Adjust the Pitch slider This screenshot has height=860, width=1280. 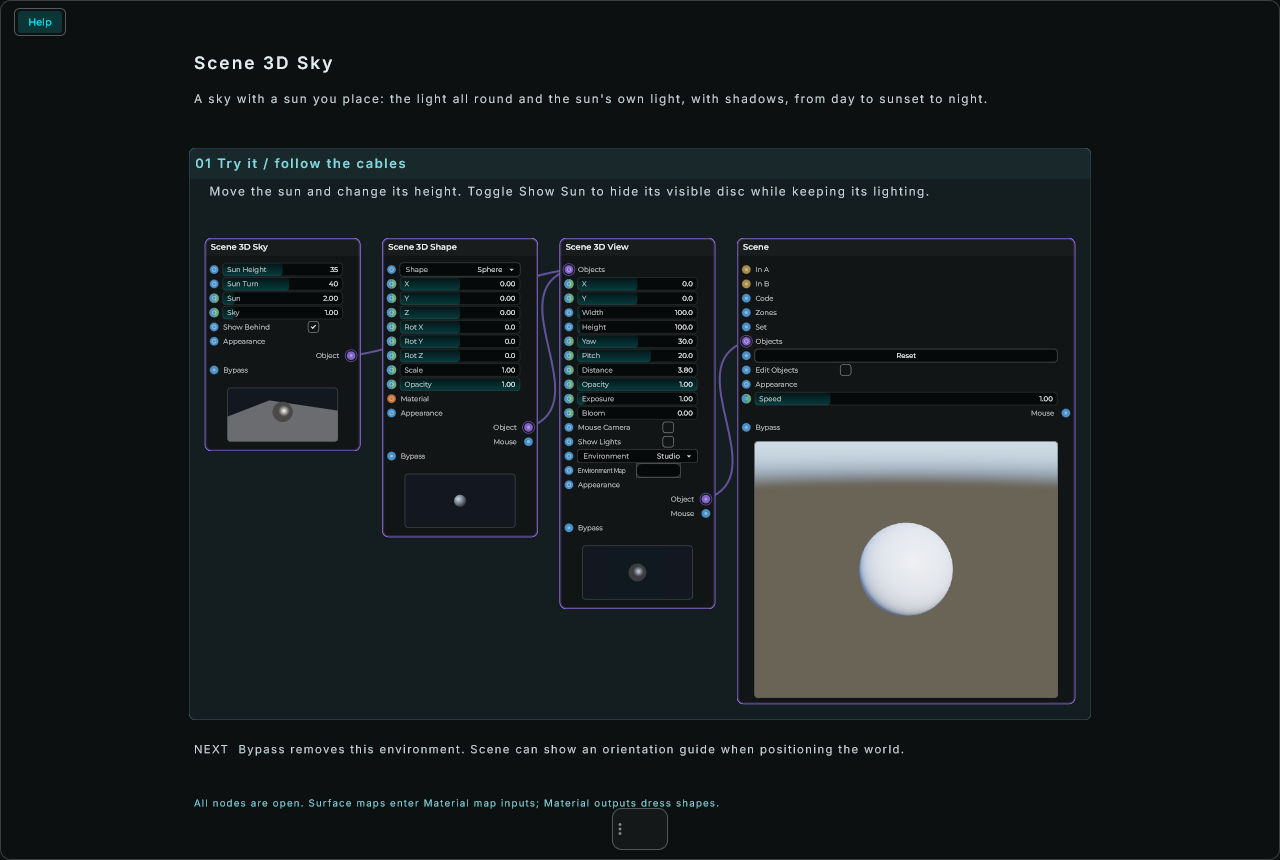(637, 356)
